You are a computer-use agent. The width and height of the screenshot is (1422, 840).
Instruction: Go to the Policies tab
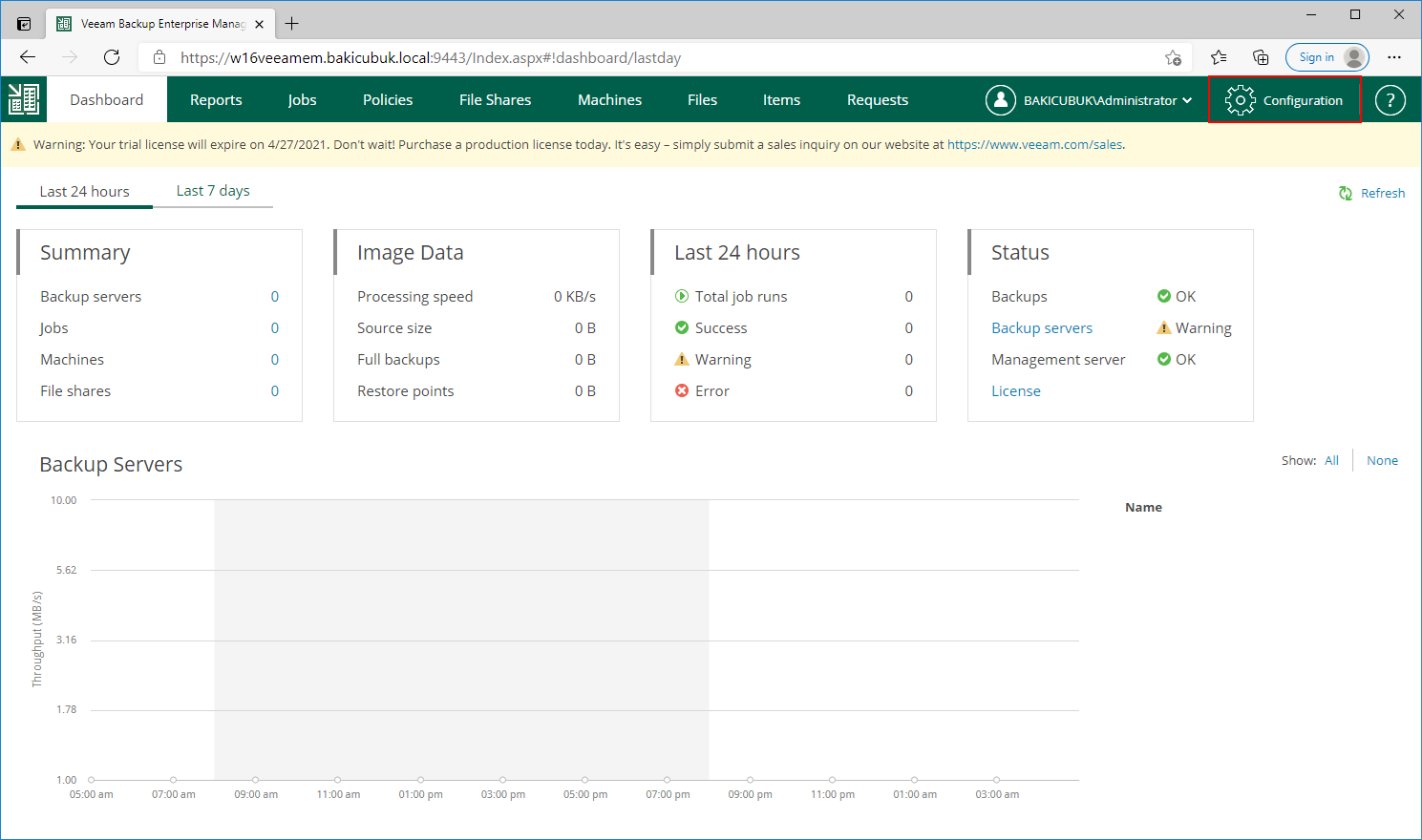[388, 99]
